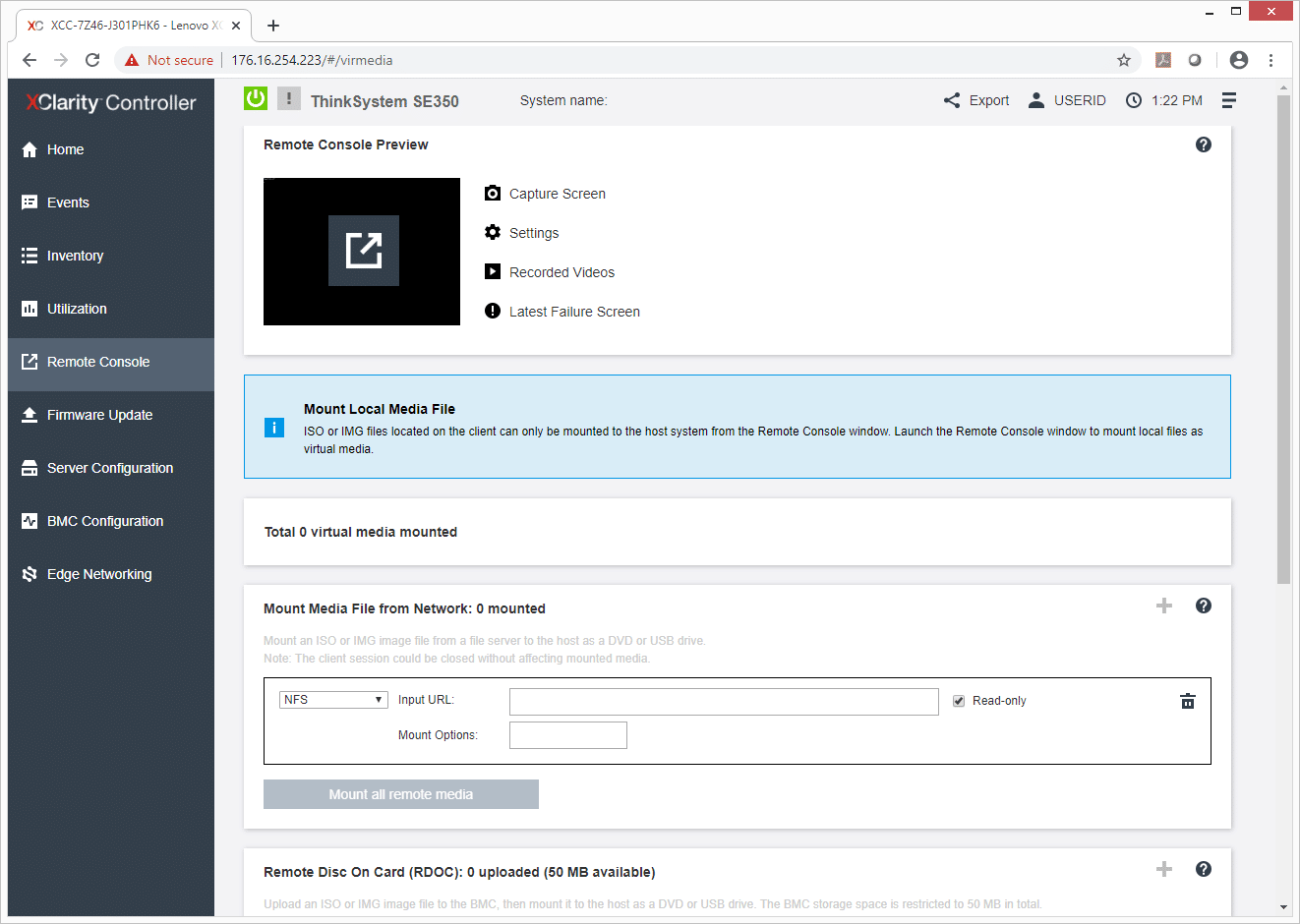Open the hamburger menu in header
The width and height of the screenshot is (1300, 924).
[x=1228, y=100]
